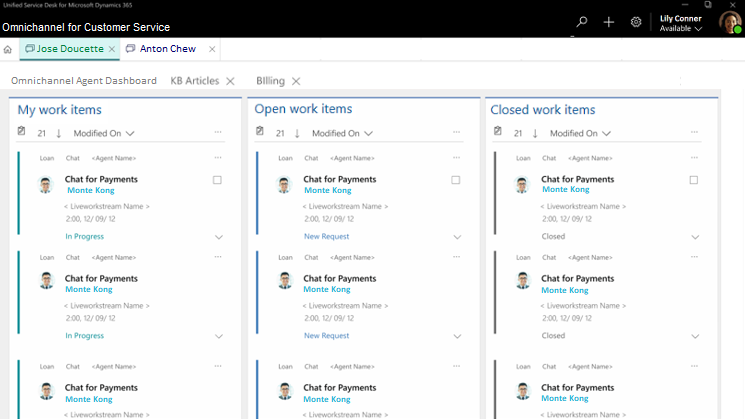Viewport: 745px width, 419px height.
Task: Open the Billing tab
Action: [x=270, y=81]
